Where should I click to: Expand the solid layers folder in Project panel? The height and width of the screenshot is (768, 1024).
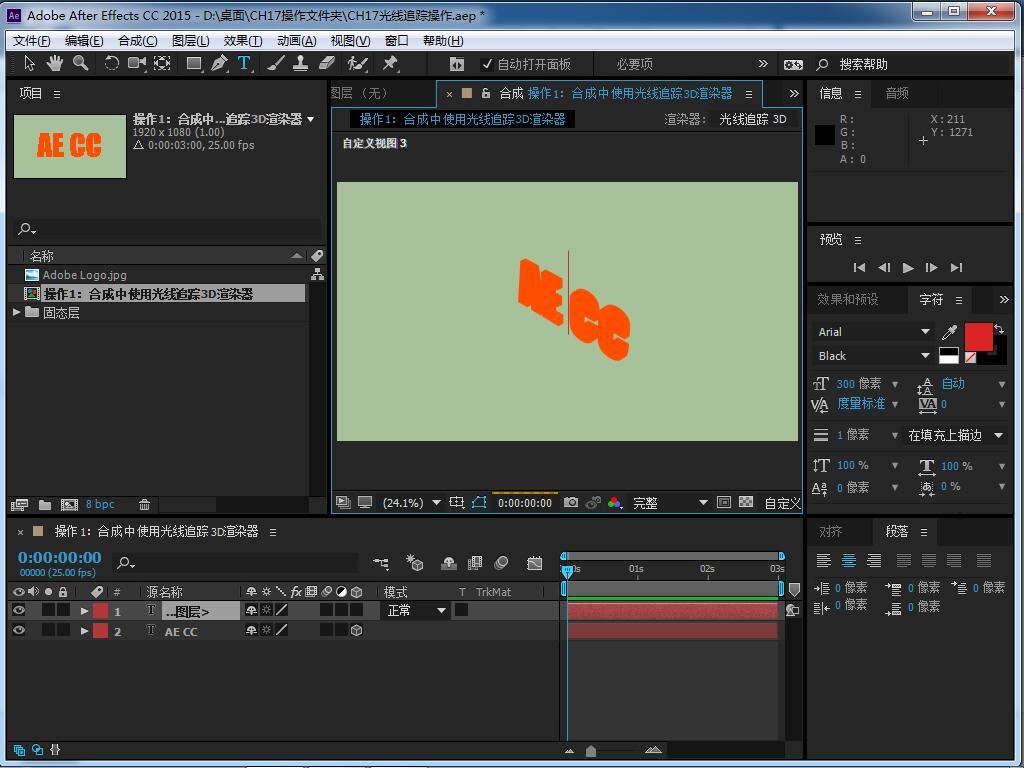[16, 312]
